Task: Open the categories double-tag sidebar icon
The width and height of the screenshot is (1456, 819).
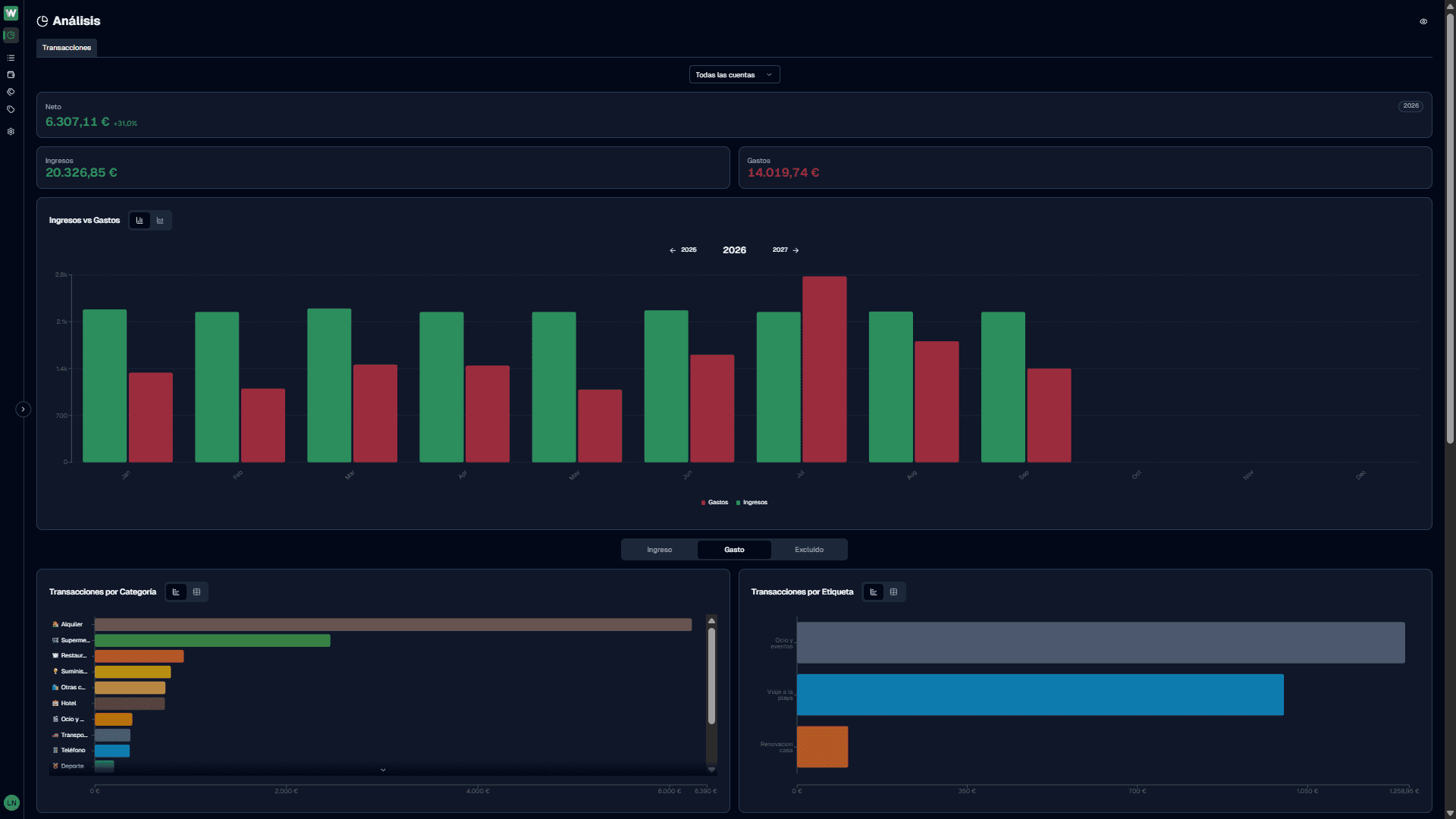Action: click(11, 92)
